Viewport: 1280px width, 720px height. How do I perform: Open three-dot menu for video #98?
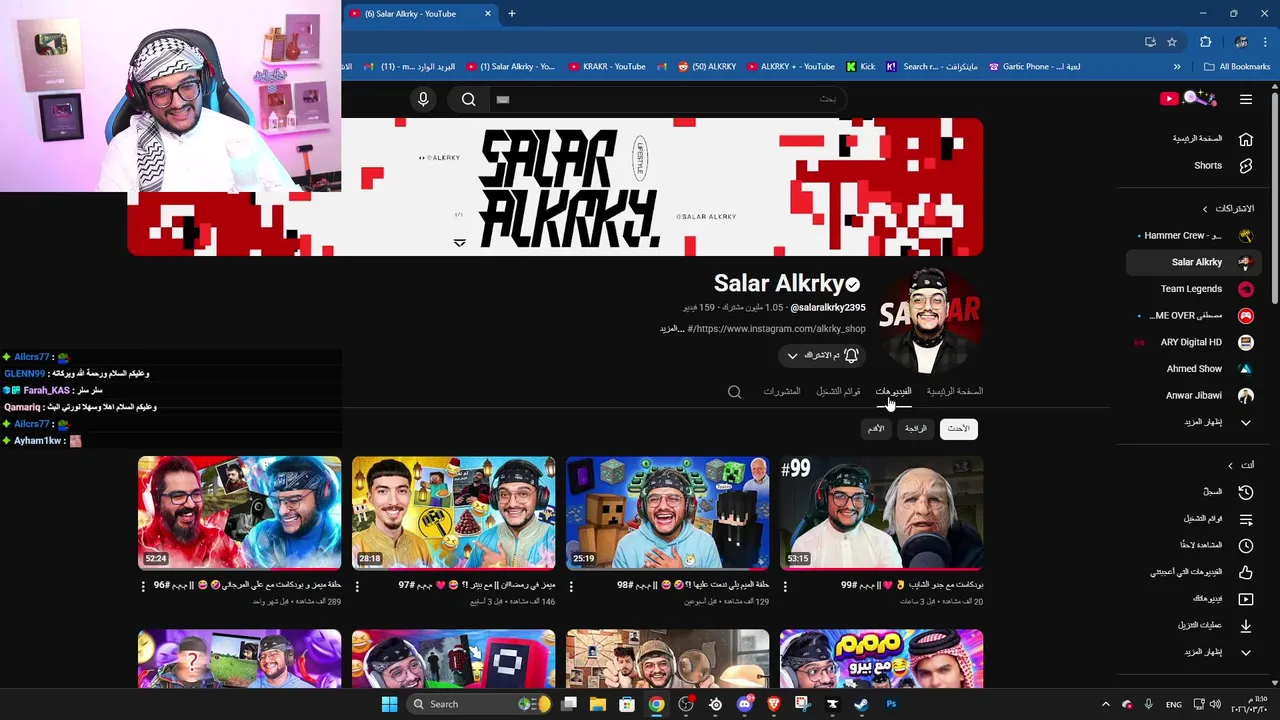click(571, 586)
